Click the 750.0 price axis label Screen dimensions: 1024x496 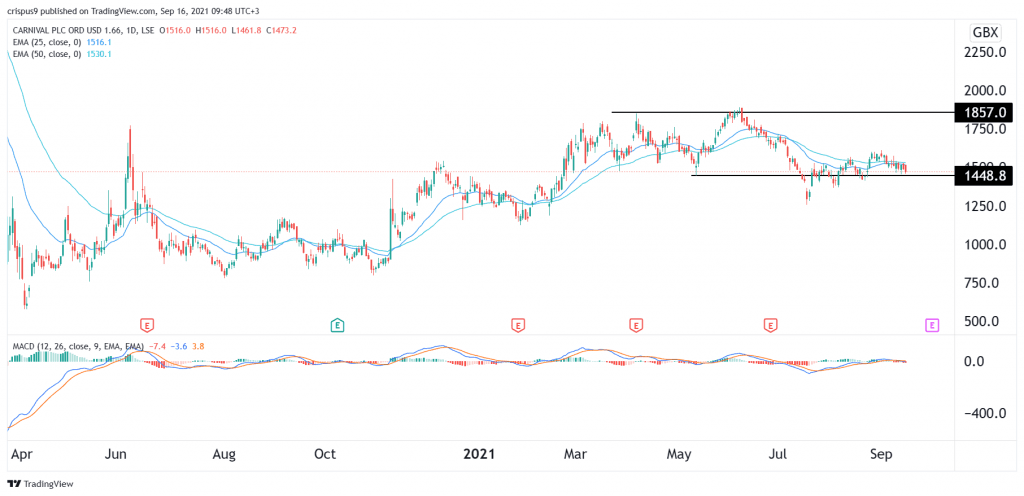point(984,283)
